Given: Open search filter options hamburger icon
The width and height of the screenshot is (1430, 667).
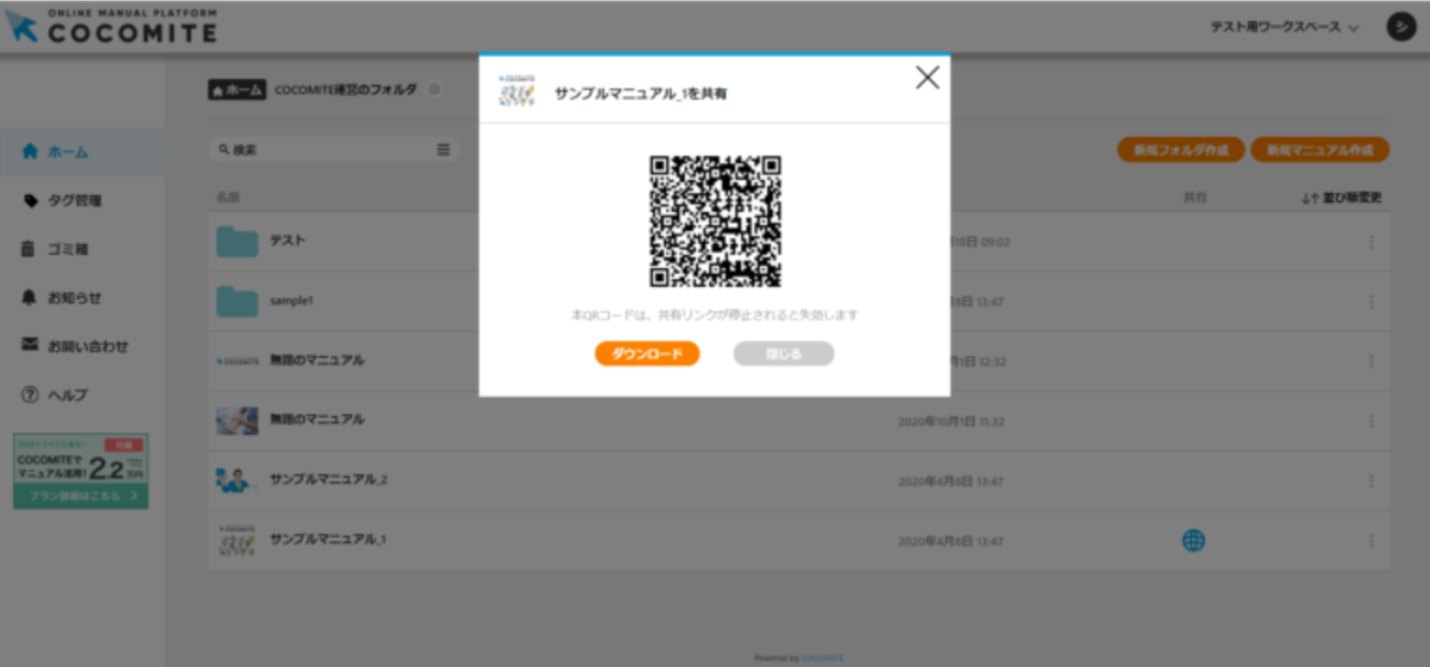Looking at the screenshot, I should pyautogui.click(x=443, y=150).
